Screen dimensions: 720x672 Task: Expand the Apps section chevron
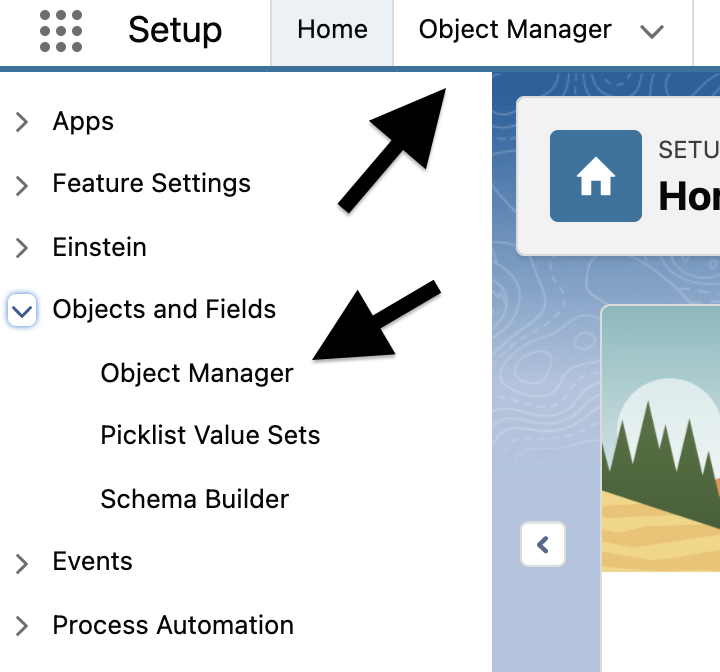[x=21, y=122]
